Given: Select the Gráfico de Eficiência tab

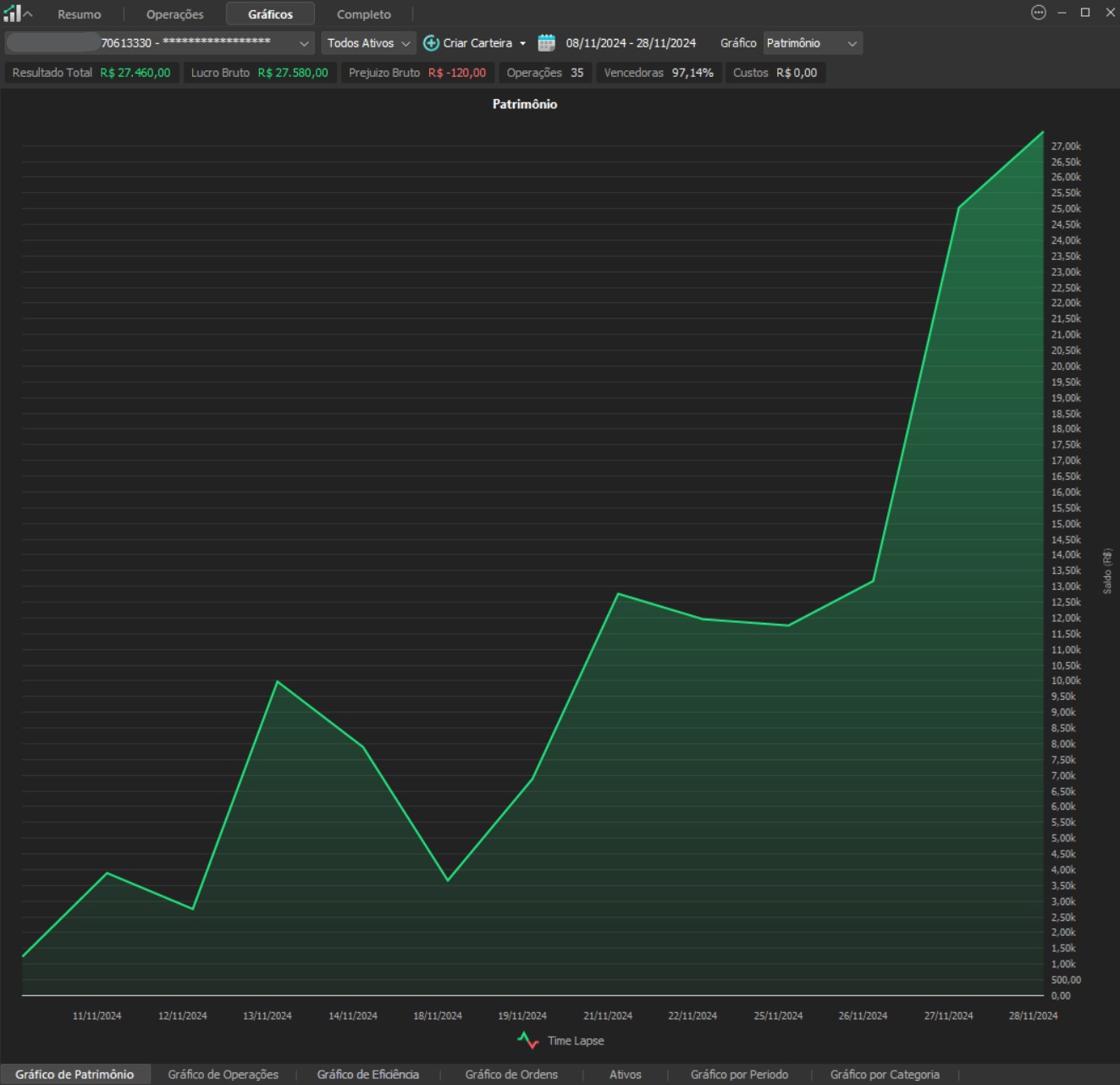Looking at the screenshot, I should pos(367,1074).
